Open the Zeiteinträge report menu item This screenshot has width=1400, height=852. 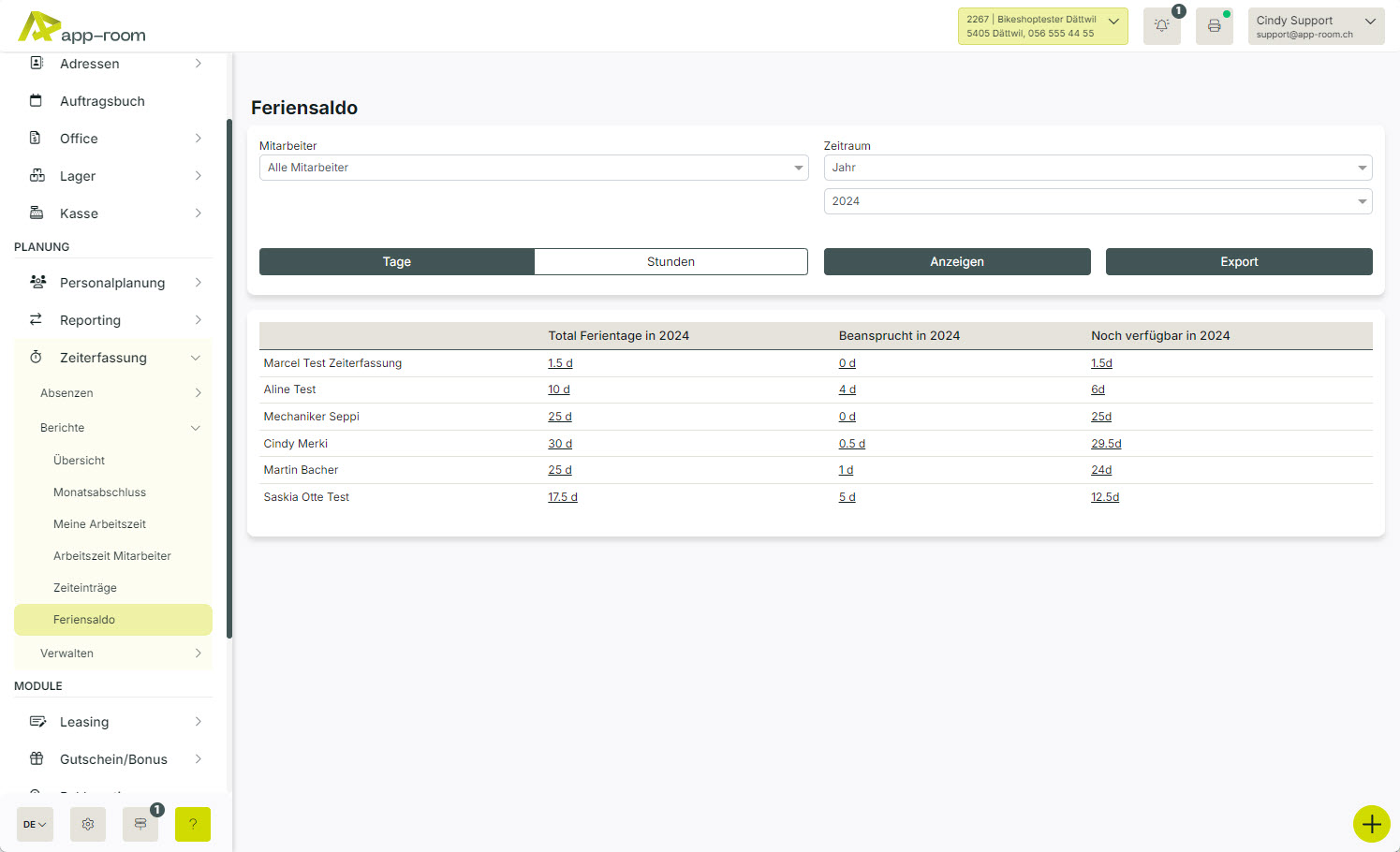coord(85,588)
